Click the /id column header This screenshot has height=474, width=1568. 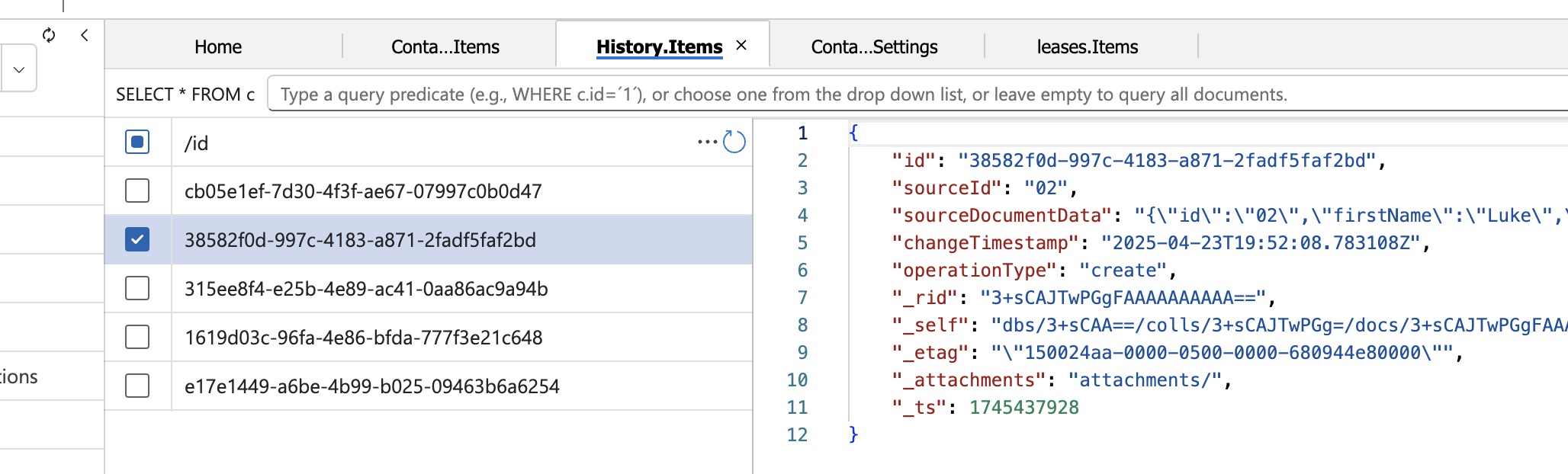coord(197,143)
